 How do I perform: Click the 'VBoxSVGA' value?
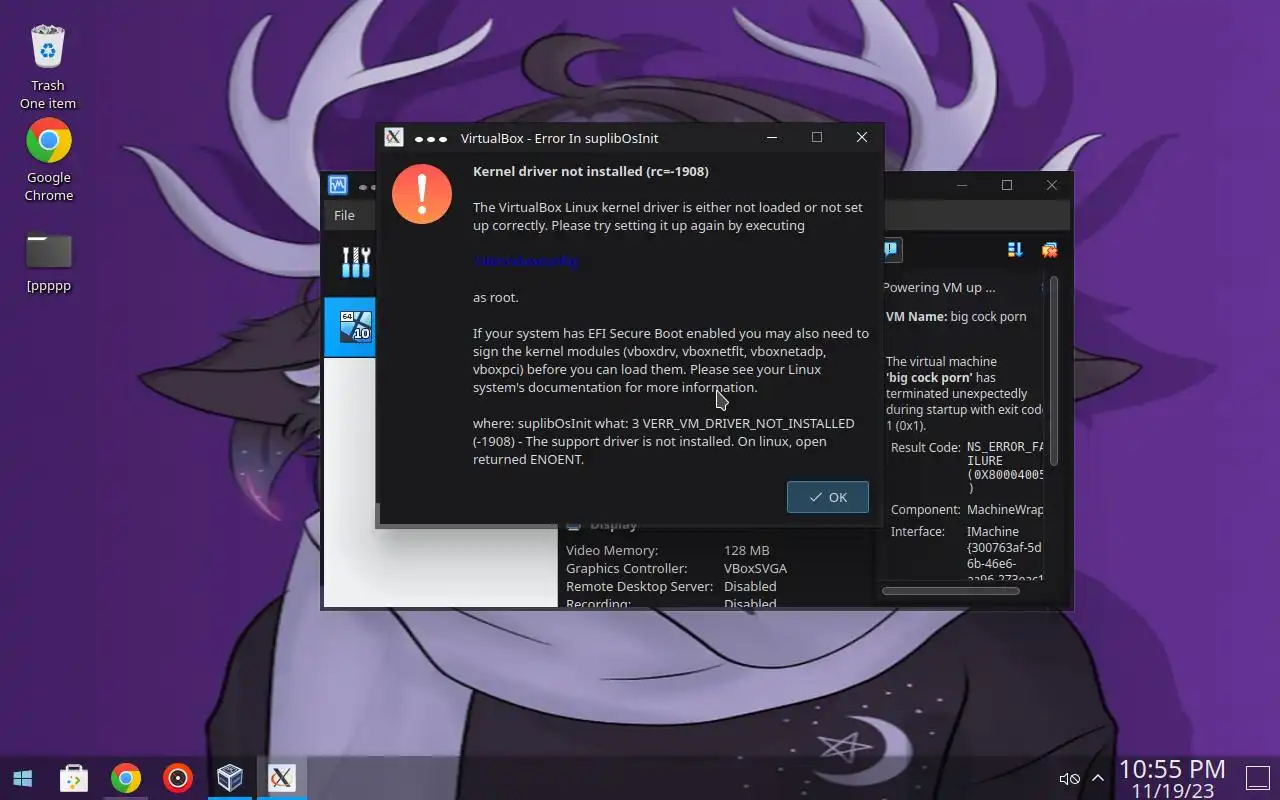755,568
